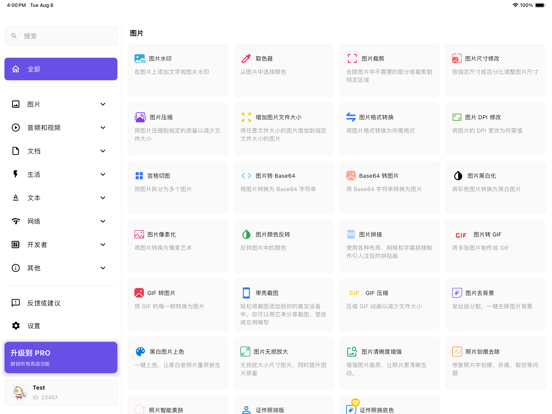Open 设置 settings
This screenshot has height=414, width=552.
pos(61,326)
